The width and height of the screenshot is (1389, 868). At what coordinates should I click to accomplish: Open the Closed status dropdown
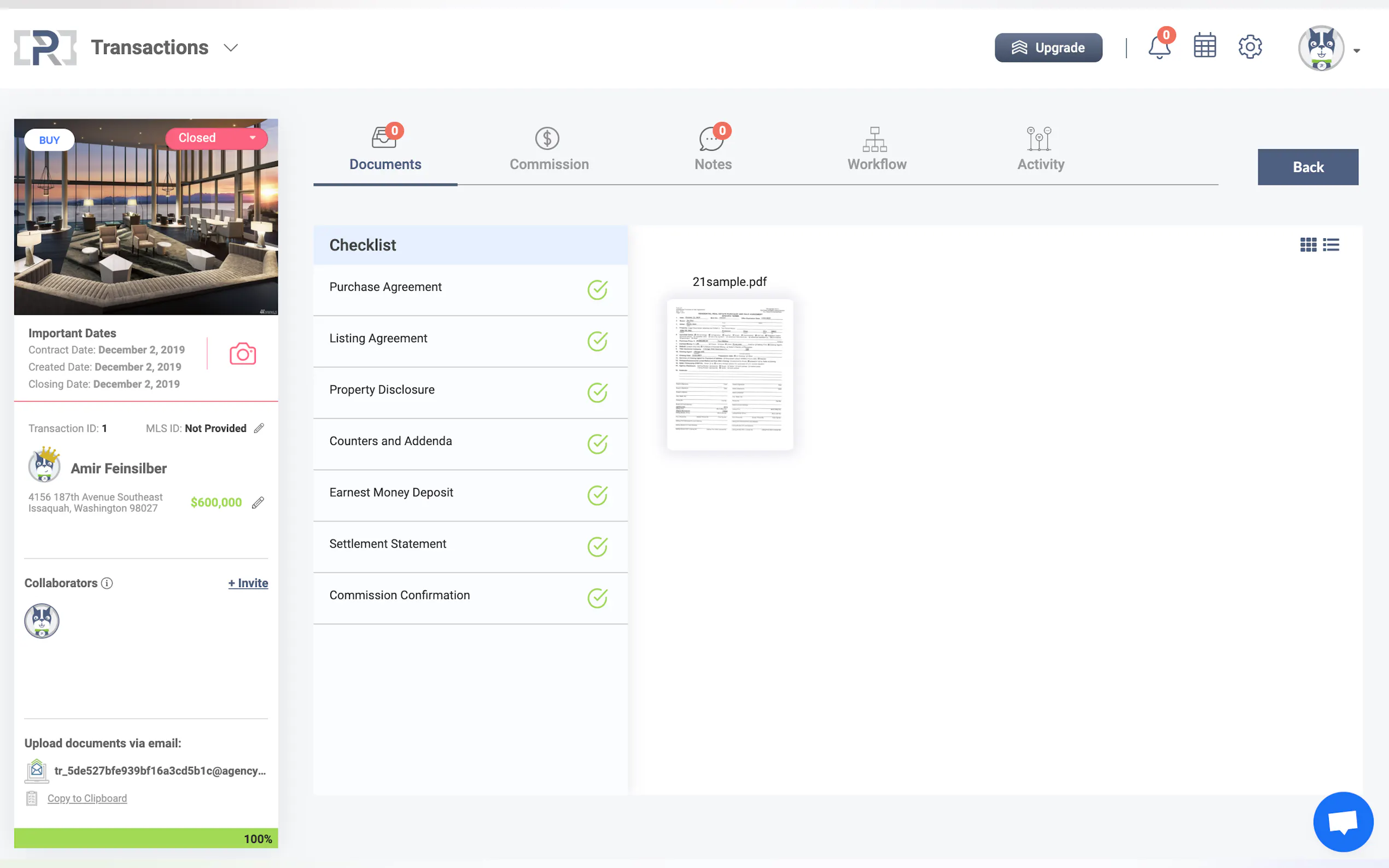pos(217,138)
